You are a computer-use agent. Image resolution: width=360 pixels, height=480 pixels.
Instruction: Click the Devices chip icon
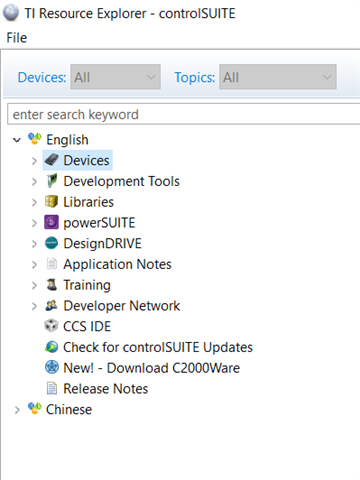pyautogui.click(x=52, y=160)
